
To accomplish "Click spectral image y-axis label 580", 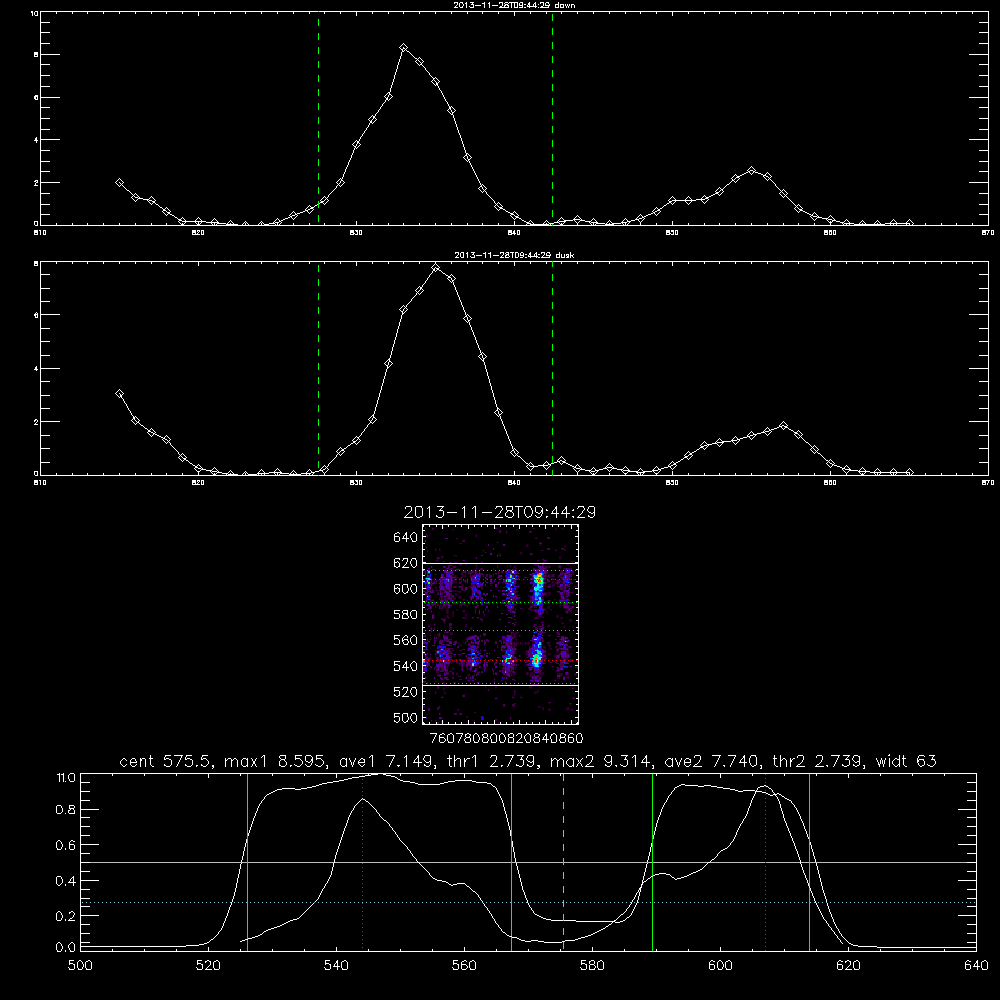I will 406,615.
